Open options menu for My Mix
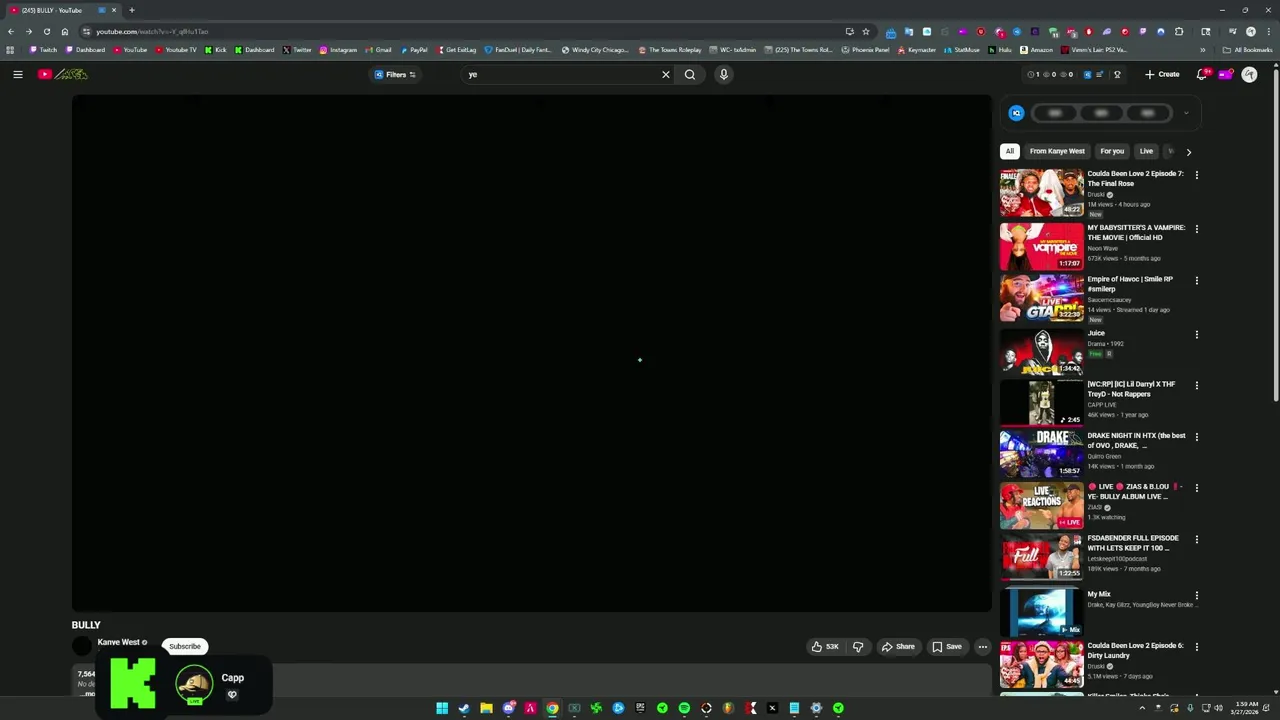Viewport: 1280px width, 720px height. pyautogui.click(x=1196, y=596)
